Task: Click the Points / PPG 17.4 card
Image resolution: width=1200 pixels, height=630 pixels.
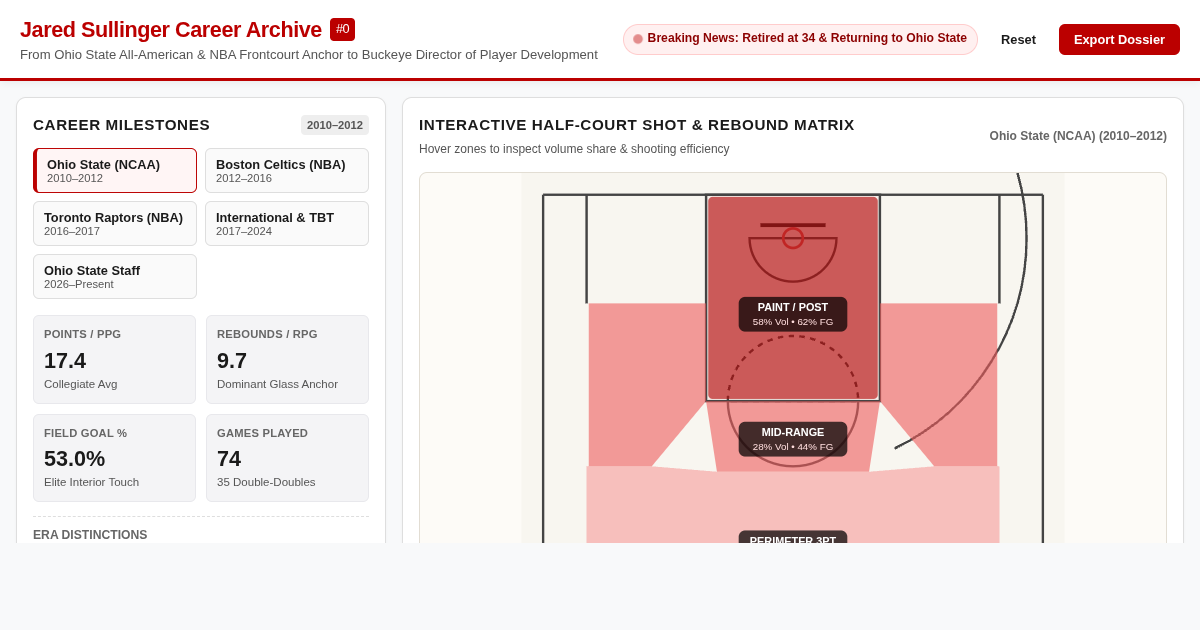Action: pos(114,360)
